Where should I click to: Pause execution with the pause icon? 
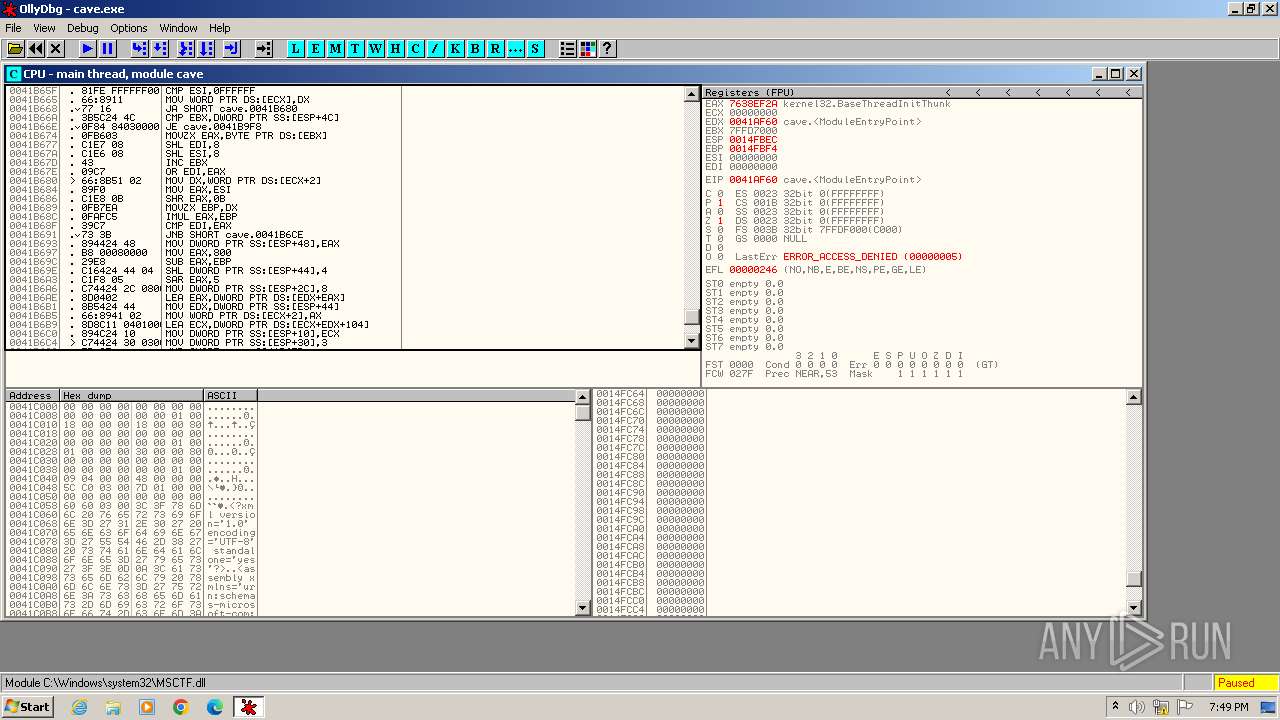[x=108, y=48]
